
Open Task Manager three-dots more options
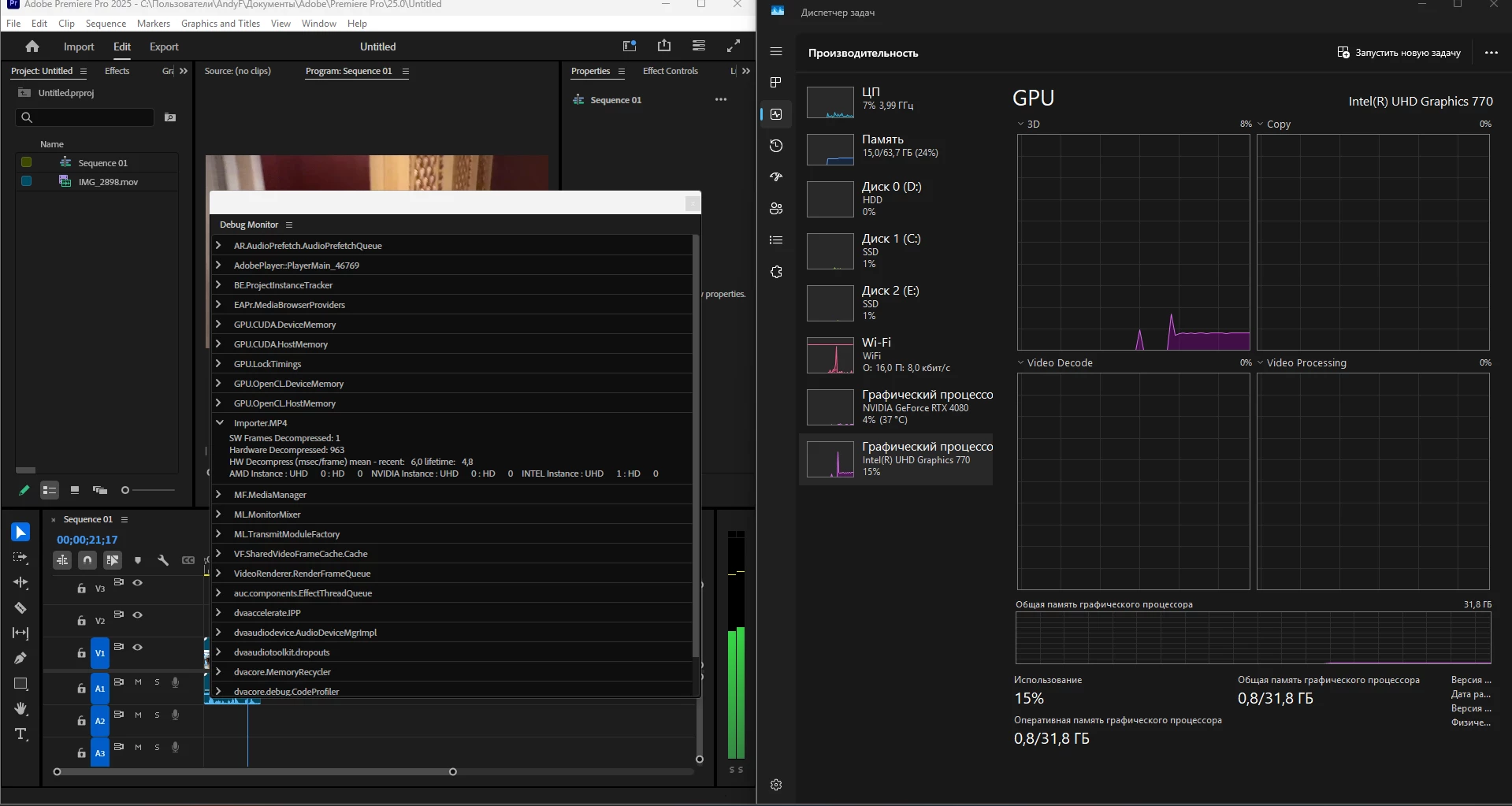[x=1492, y=53]
